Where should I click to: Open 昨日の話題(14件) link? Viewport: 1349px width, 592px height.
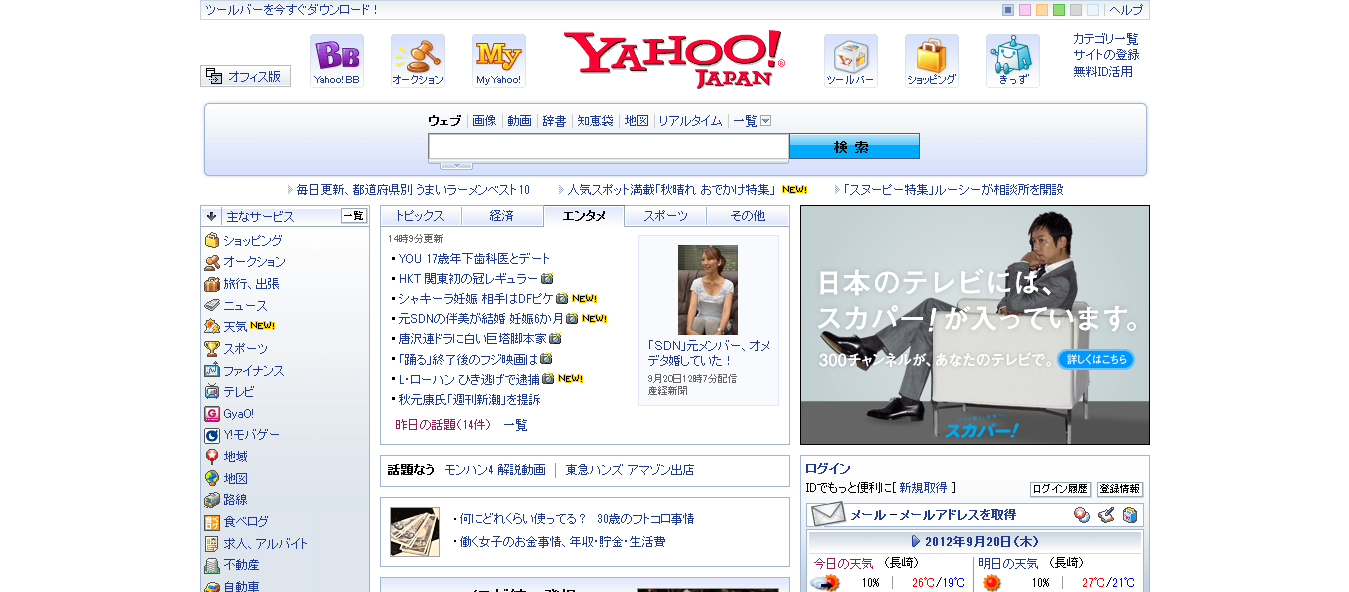[x=443, y=425]
